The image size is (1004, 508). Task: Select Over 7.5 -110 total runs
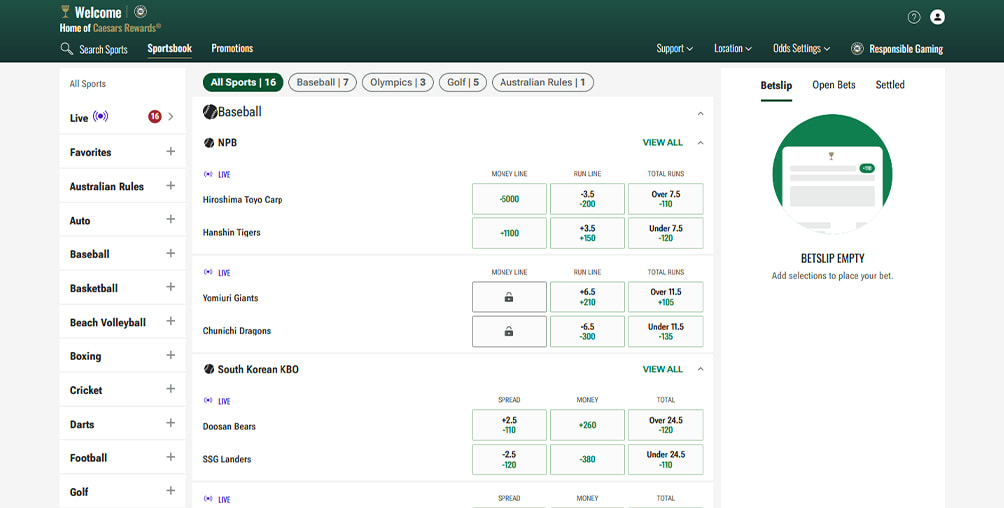[x=665, y=199]
